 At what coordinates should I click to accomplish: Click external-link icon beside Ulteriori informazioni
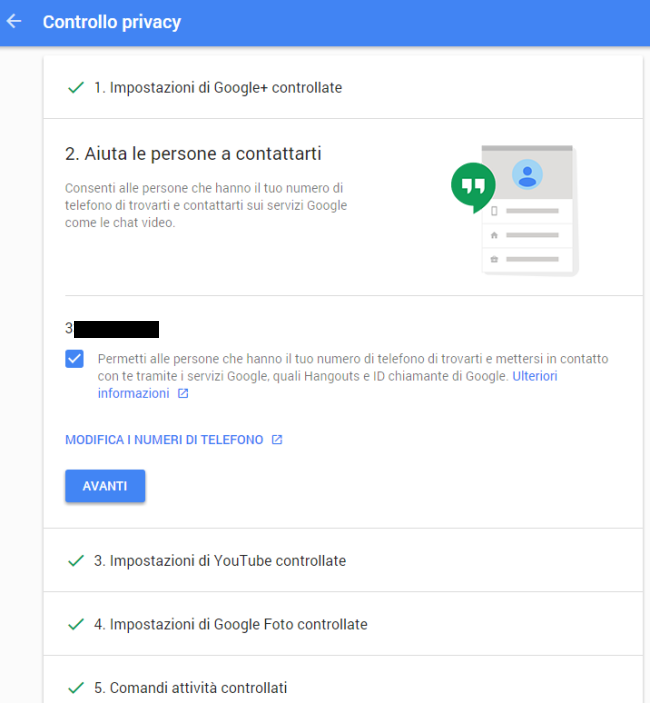coord(183,394)
